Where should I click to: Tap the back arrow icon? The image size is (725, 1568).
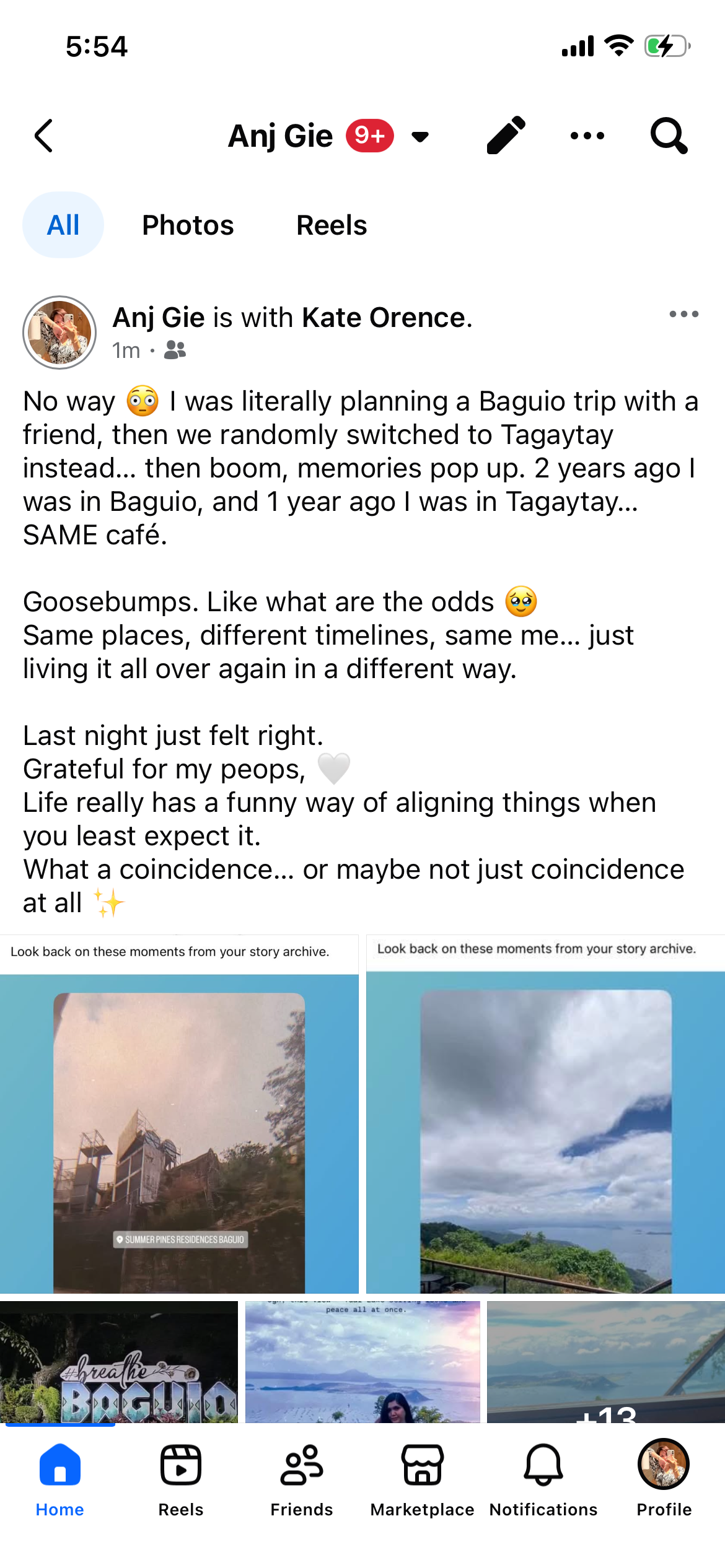click(x=44, y=136)
